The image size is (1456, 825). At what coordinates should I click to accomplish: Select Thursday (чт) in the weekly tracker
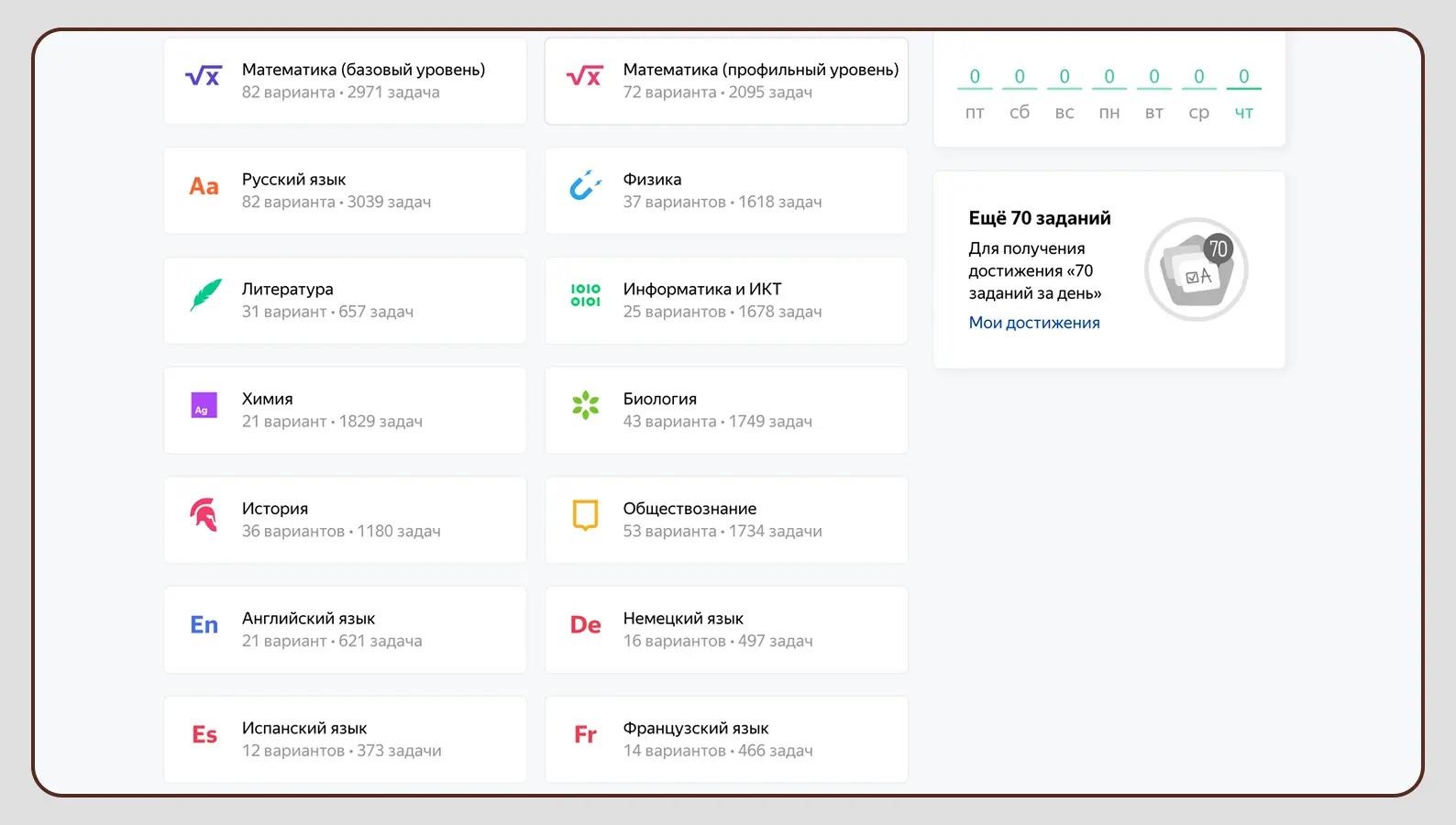[1243, 92]
